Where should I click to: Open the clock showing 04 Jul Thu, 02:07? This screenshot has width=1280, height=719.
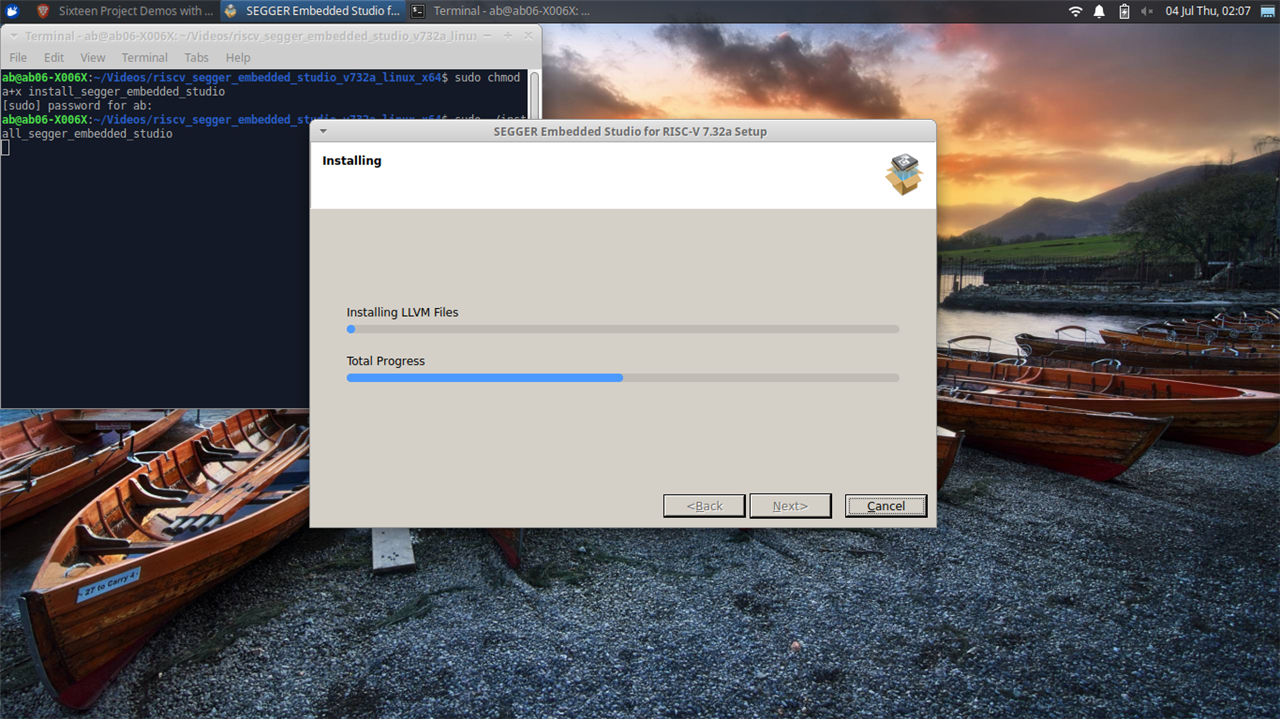tap(1208, 11)
